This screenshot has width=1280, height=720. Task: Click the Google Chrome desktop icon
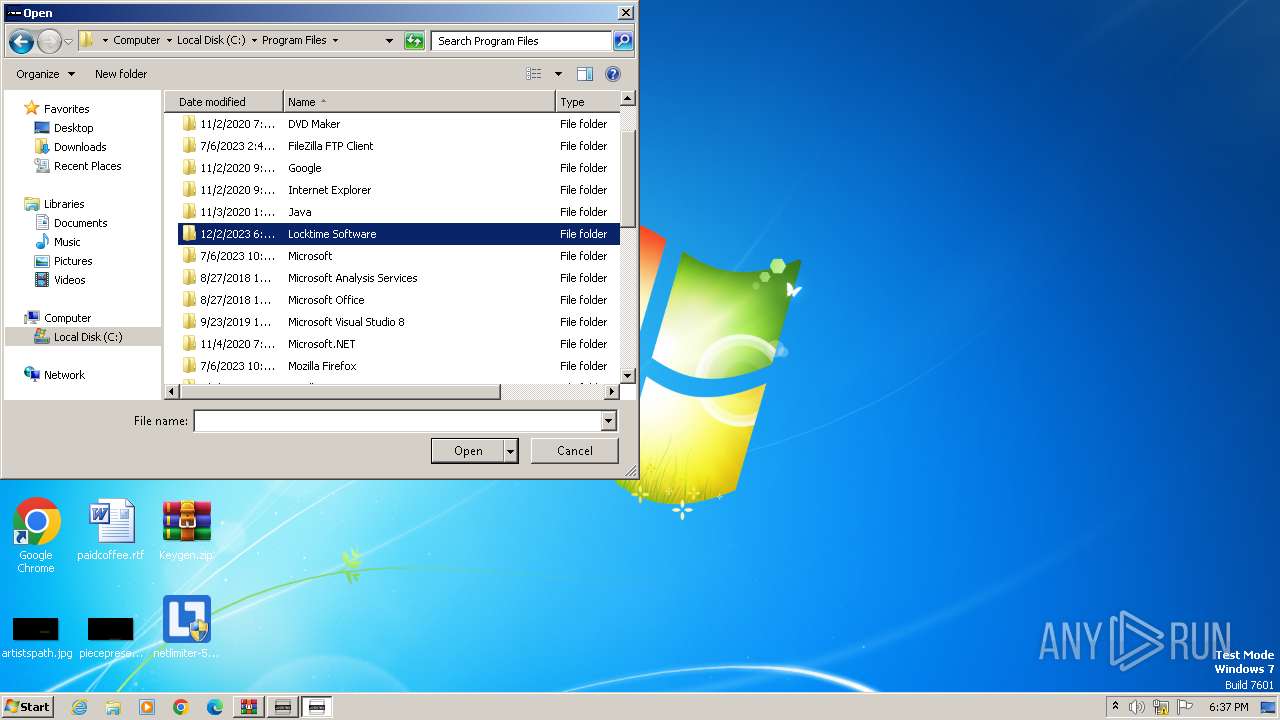pos(36,536)
